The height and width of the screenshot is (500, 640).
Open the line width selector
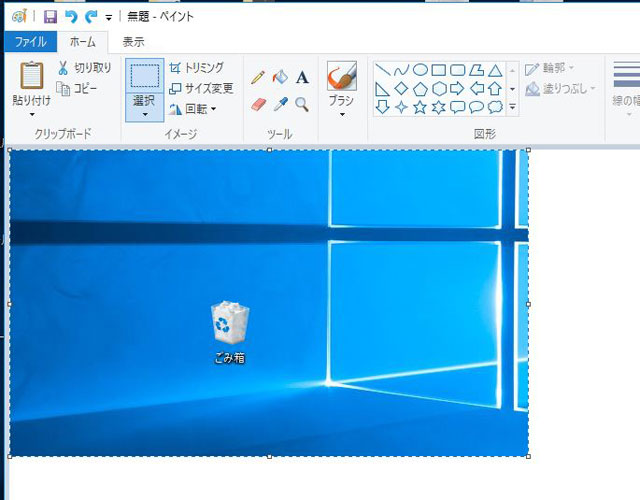pyautogui.click(x=626, y=88)
